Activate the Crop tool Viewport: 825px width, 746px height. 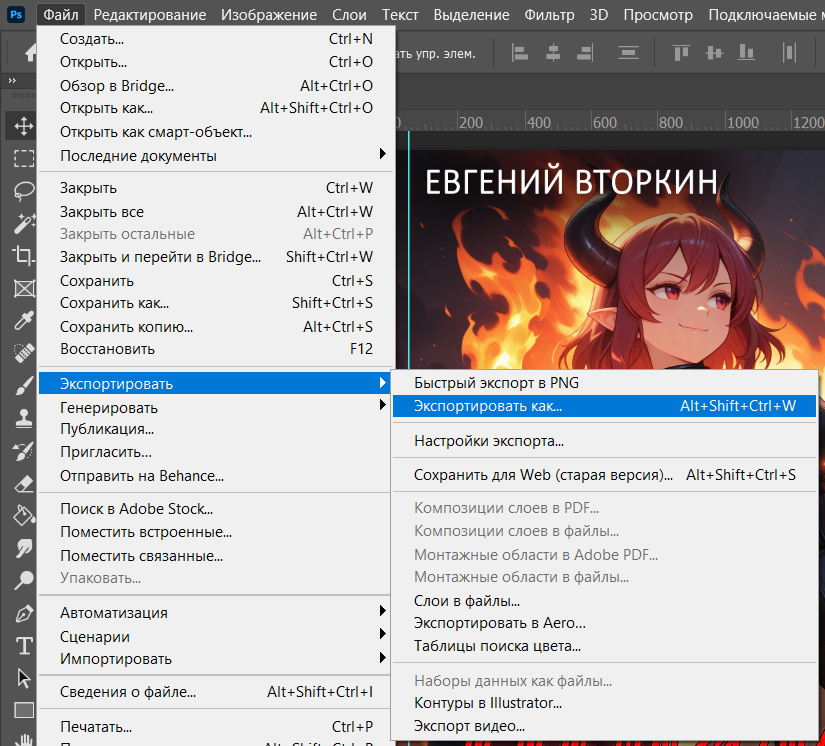pos(23,255)
